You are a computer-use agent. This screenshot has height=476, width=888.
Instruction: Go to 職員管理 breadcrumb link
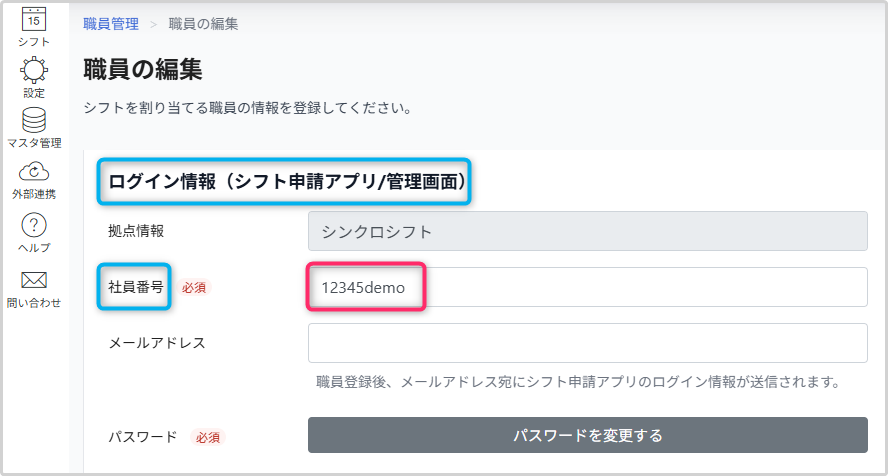point(111,24)
